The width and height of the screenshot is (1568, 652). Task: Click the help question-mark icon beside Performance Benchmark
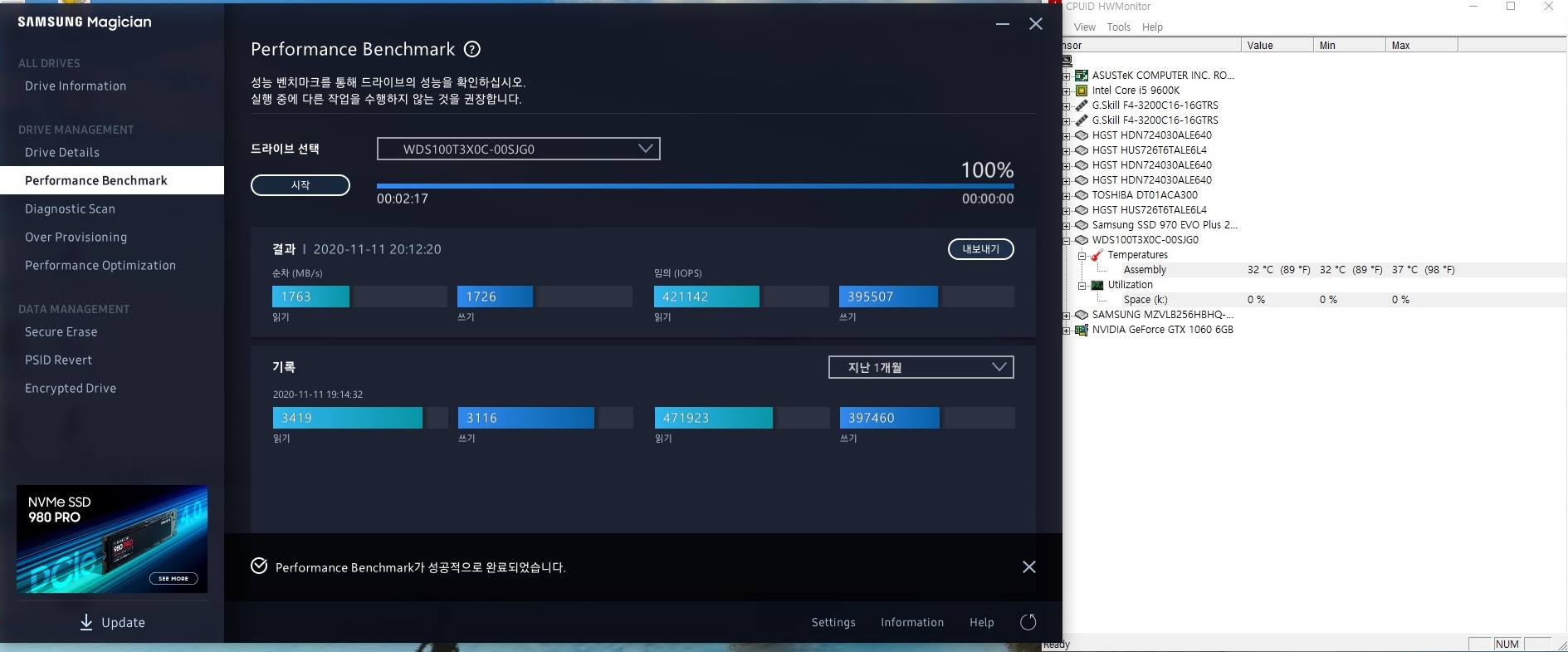(x=472, y=49)
